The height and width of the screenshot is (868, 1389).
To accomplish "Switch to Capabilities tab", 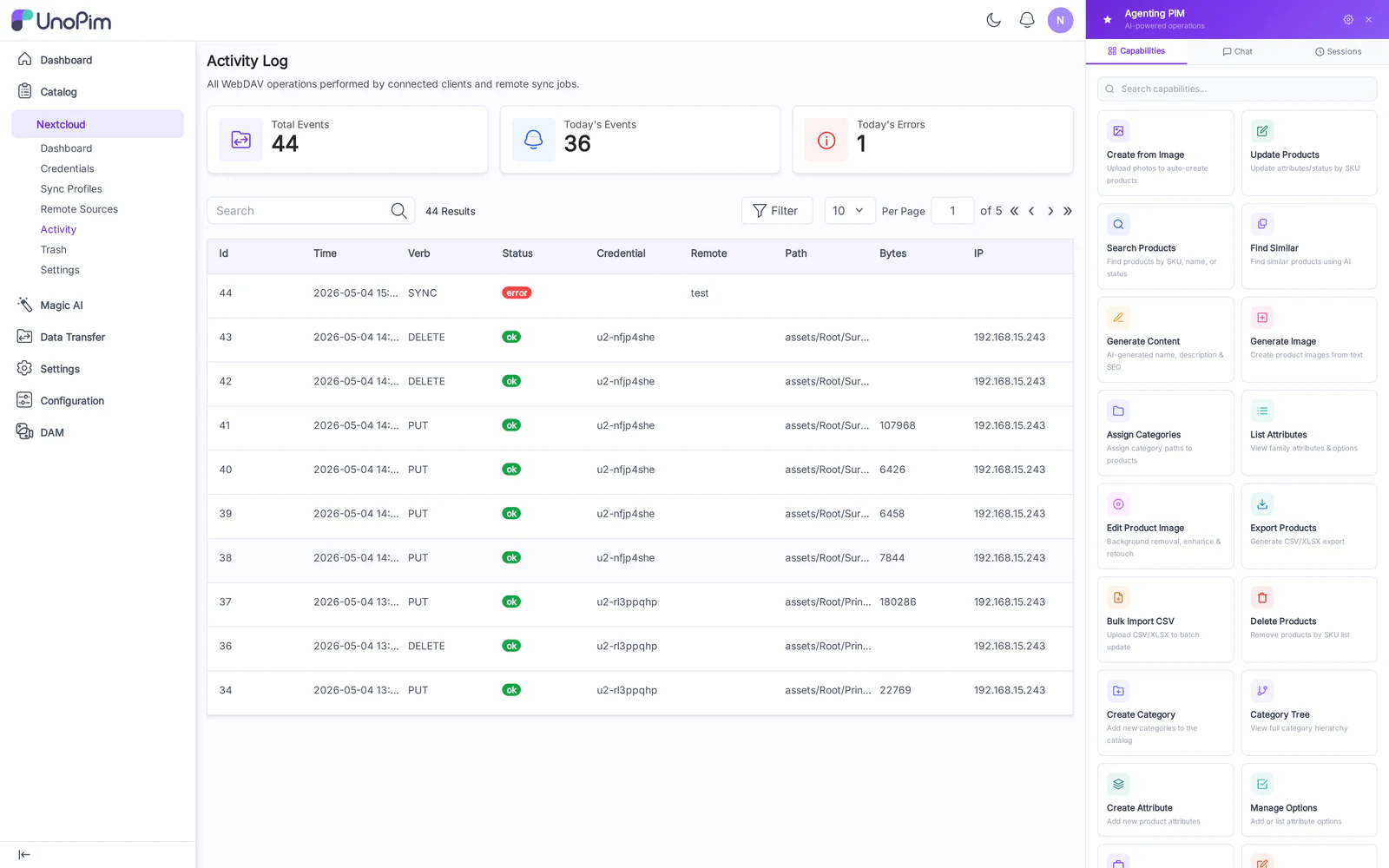I will [x=1136, y=51].
